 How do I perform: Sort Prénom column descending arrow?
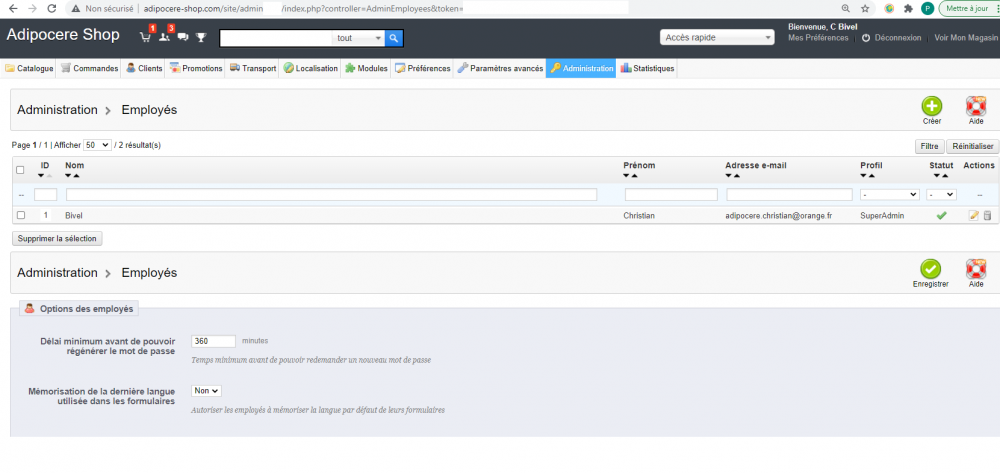[627, 175]
